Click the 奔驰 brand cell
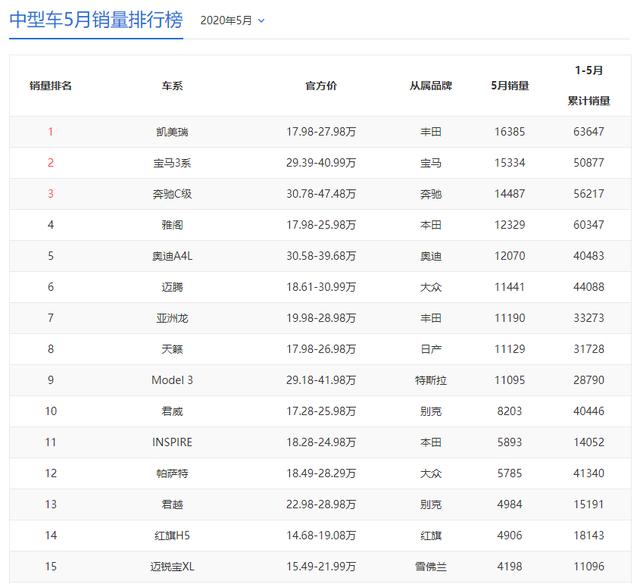This screenshot has width=640, height=584. (x=431, y=194)
